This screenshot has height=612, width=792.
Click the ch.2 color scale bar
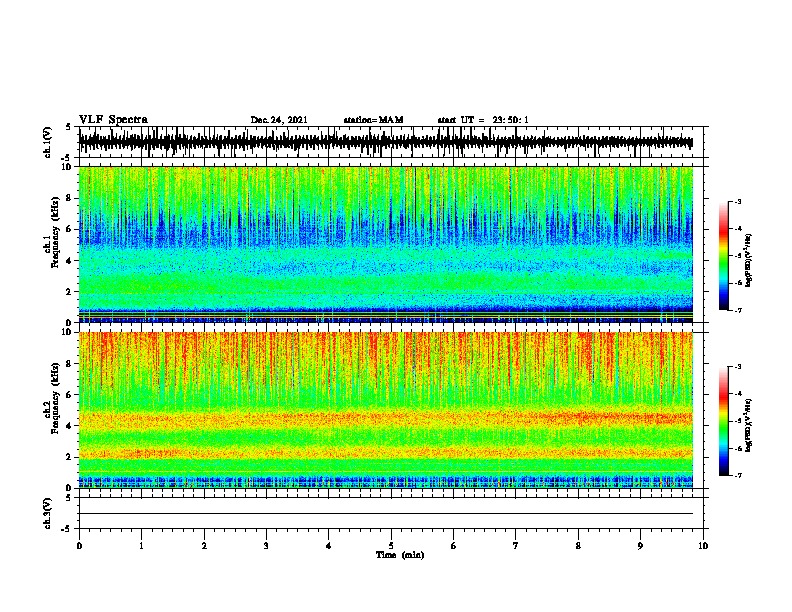724,421
